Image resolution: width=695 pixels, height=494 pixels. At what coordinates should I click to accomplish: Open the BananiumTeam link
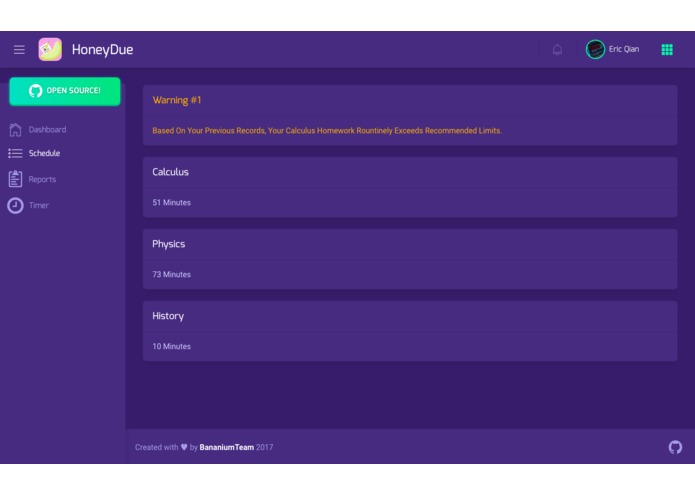point(226,447)
